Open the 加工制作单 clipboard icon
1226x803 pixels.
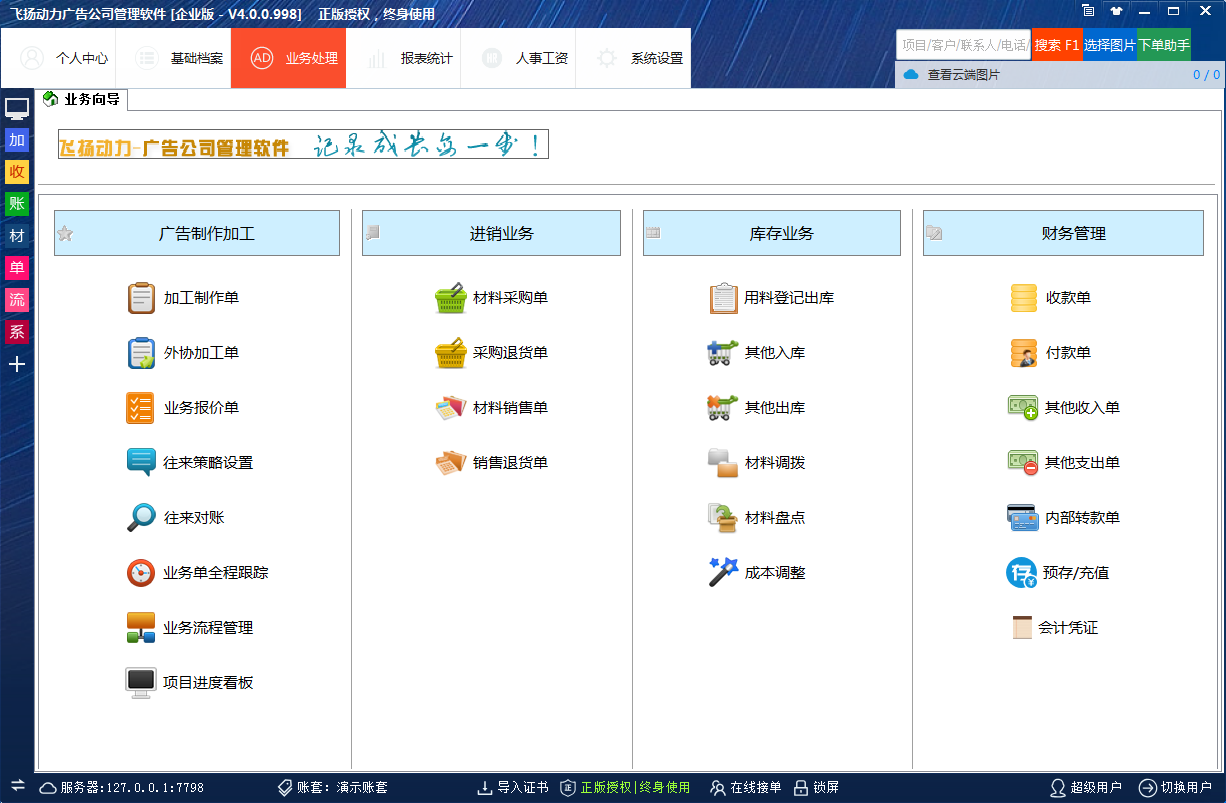(141, 298)
